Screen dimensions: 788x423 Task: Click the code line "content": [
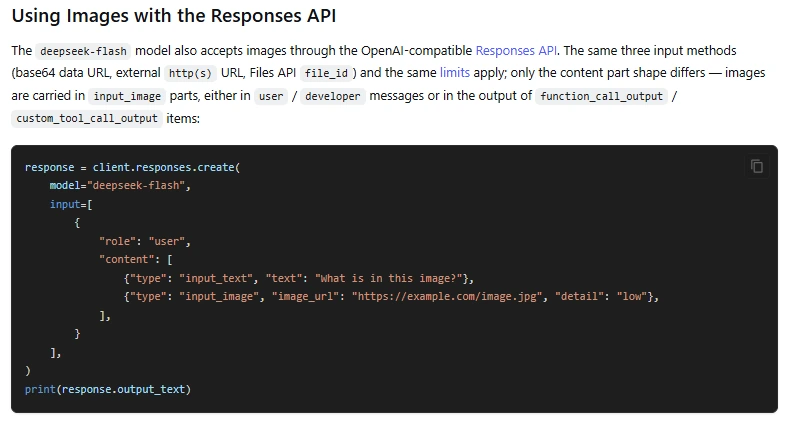[136, 259]
